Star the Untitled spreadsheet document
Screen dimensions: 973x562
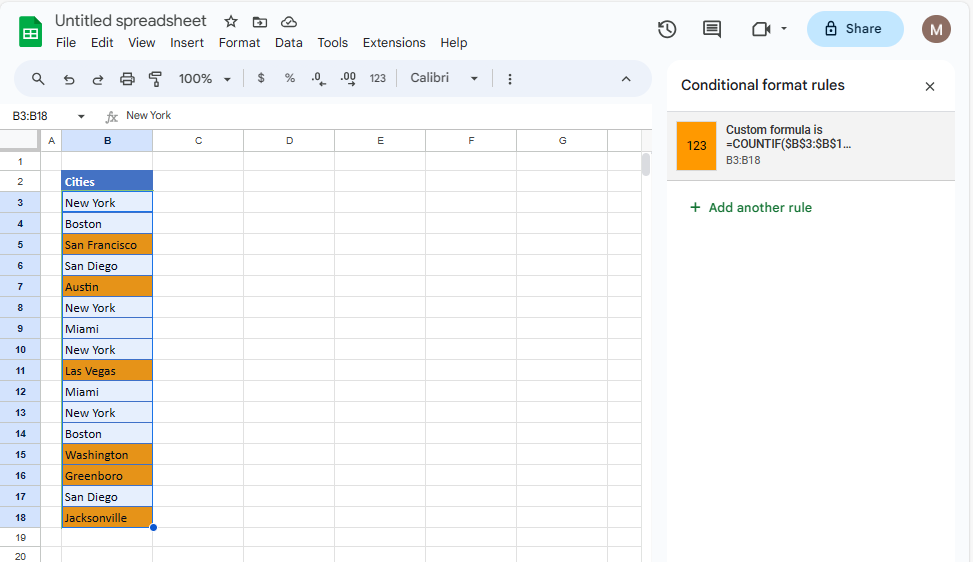coord(231,21)
